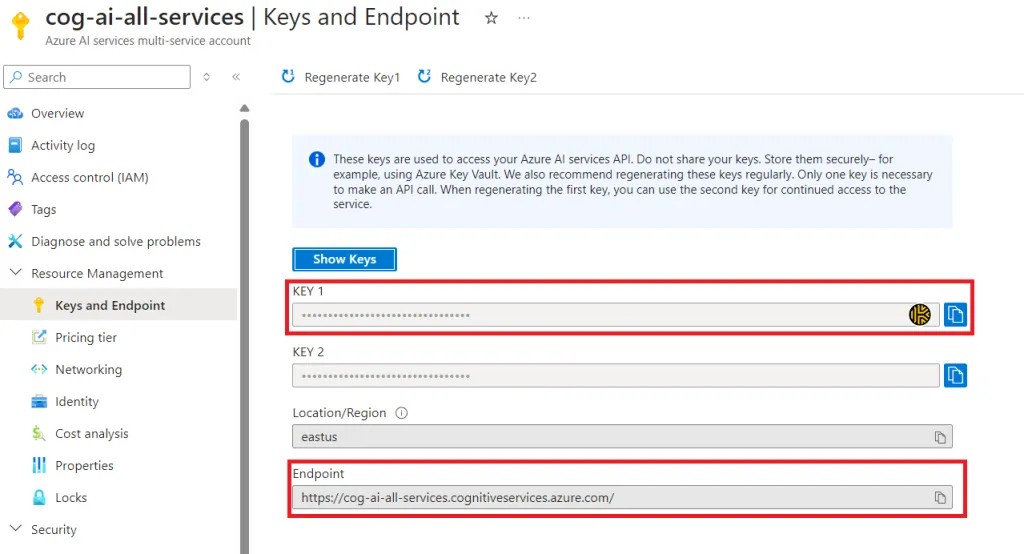Regenerate Key2

tap(477, 77)
